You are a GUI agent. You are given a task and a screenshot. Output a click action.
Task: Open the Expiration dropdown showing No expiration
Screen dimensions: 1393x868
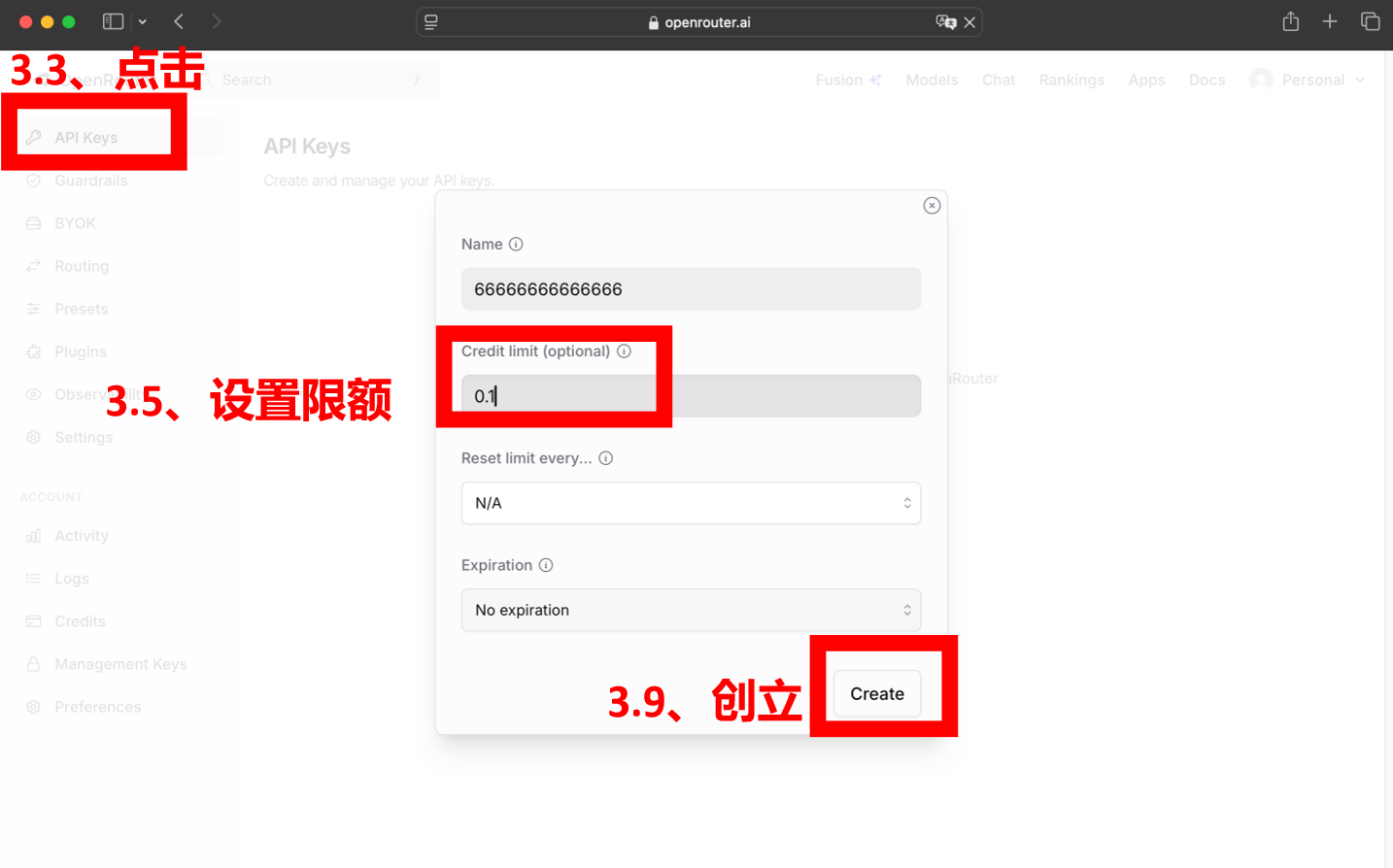tap(691, 610)
